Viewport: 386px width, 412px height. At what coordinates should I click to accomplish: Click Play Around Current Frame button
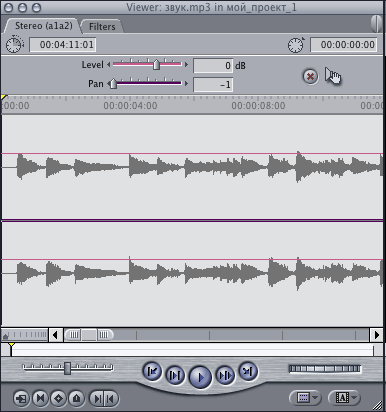pyautogui.click(x=225, y=376)
